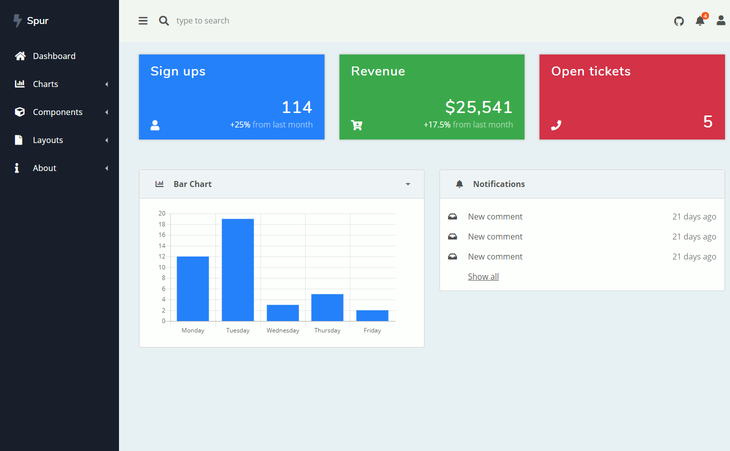
Task: Click user icon in Sign ups card
Action: 155,125
